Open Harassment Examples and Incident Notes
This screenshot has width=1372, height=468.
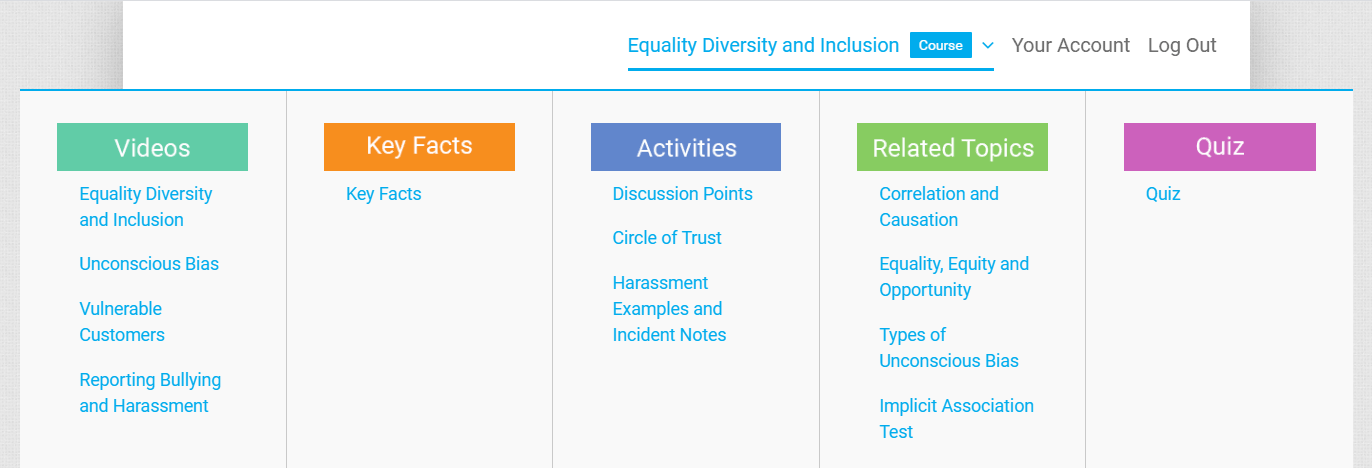click(x=669, y=309)
